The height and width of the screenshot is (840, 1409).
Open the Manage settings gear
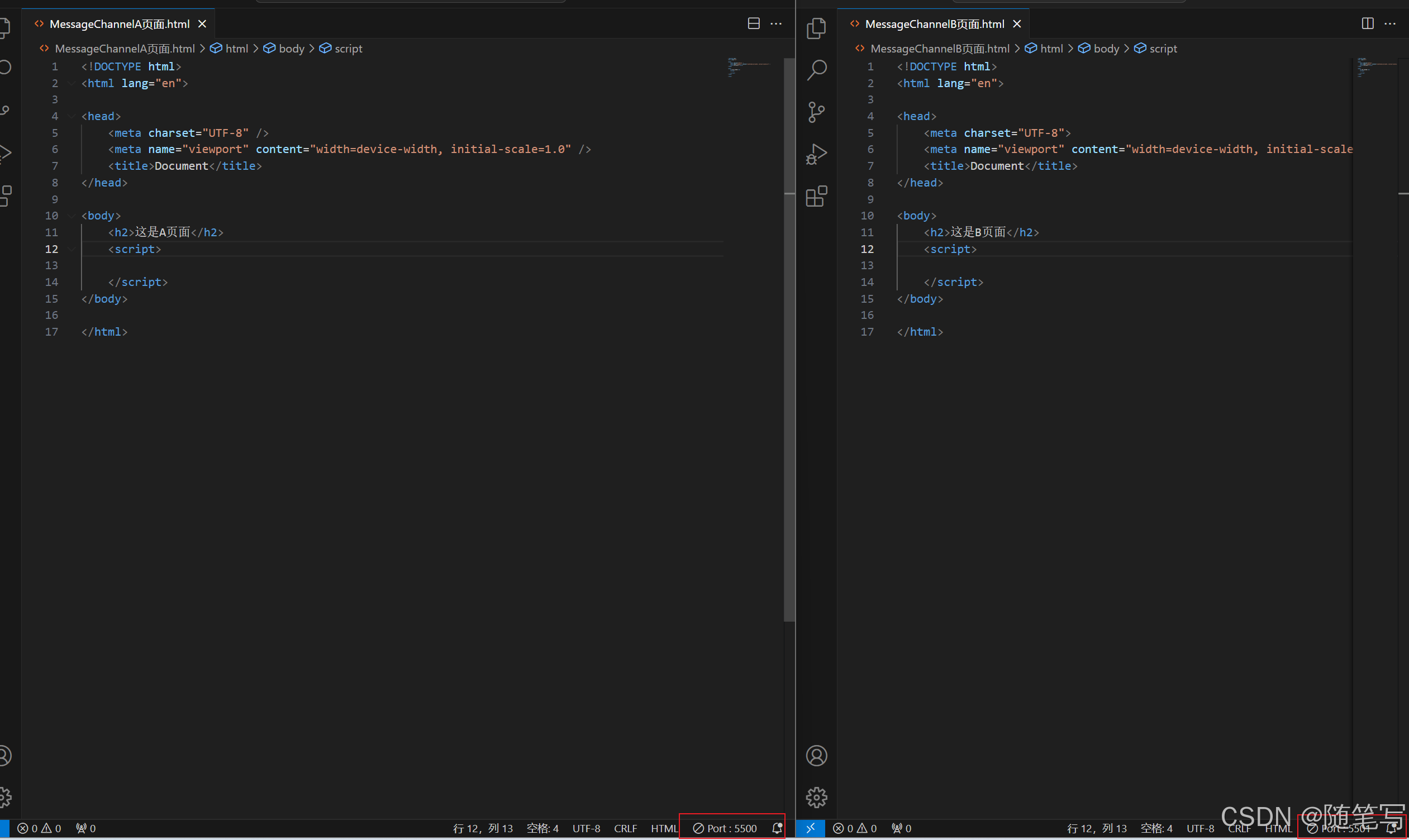tap(817, 797)
